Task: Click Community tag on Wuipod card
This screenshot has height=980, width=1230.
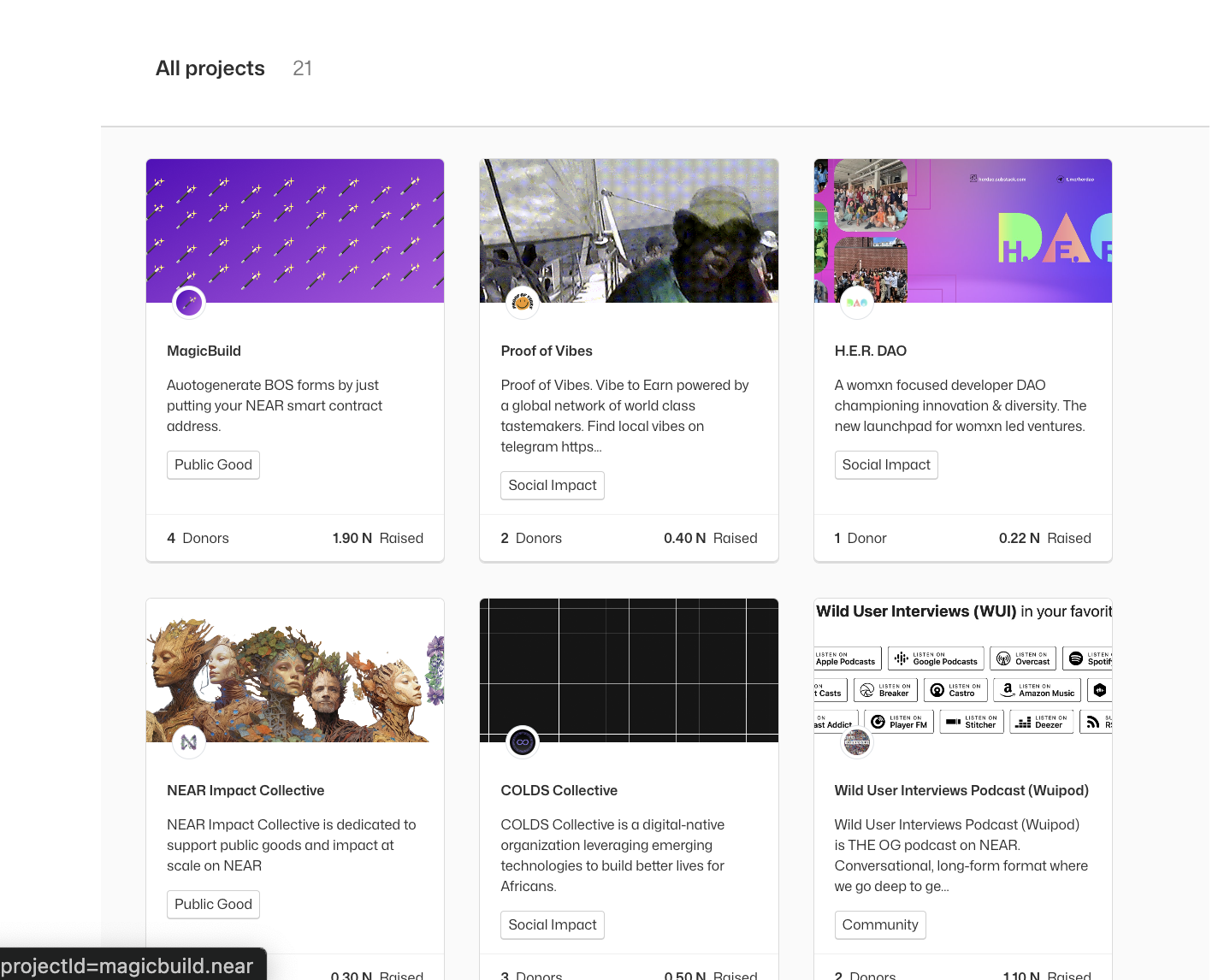Action: click(x=879, y=925)
